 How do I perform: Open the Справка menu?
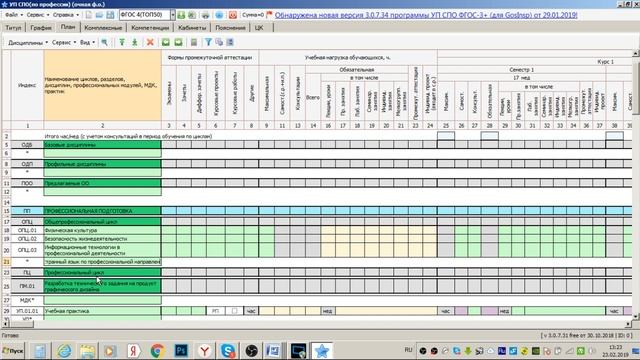click(66, 15)
